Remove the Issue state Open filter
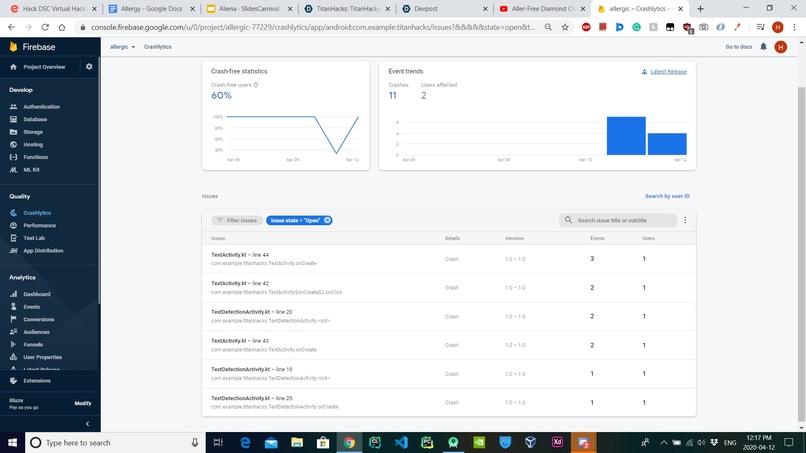 pyautogui.click(x=327, y=220)
